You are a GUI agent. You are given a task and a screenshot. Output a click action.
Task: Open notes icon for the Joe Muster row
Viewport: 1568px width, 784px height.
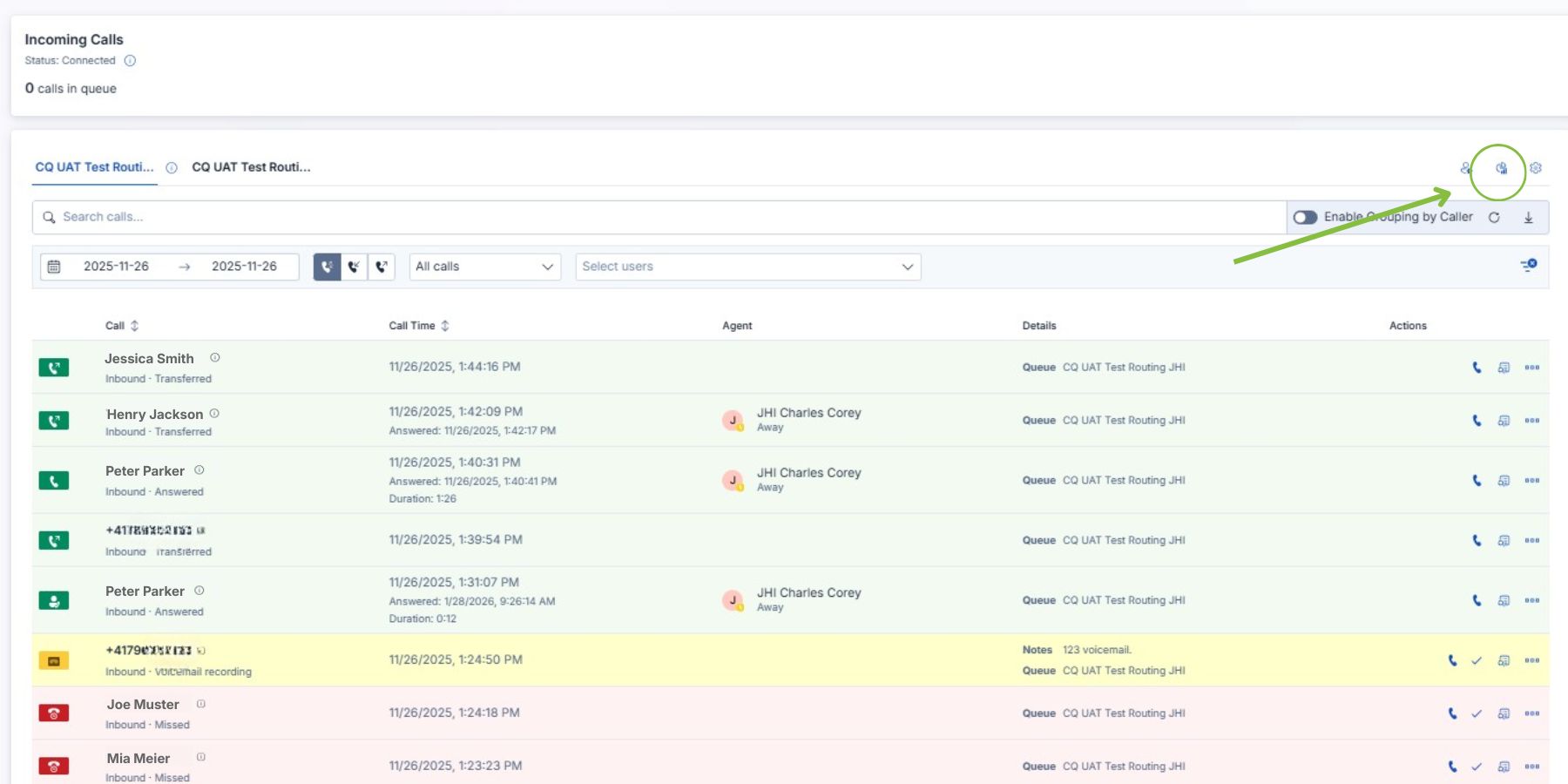click(x=1504, y=714)
